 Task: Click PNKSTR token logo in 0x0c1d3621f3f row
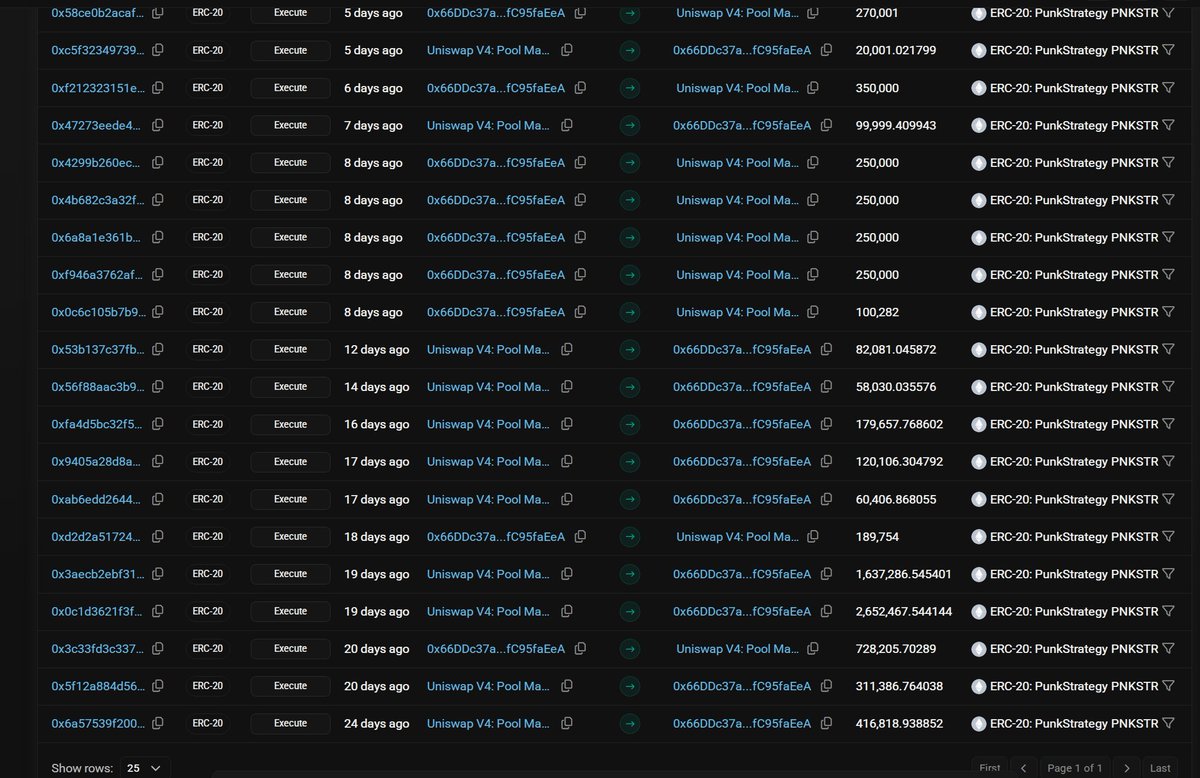pyautogui.click(x=978, y=611)
